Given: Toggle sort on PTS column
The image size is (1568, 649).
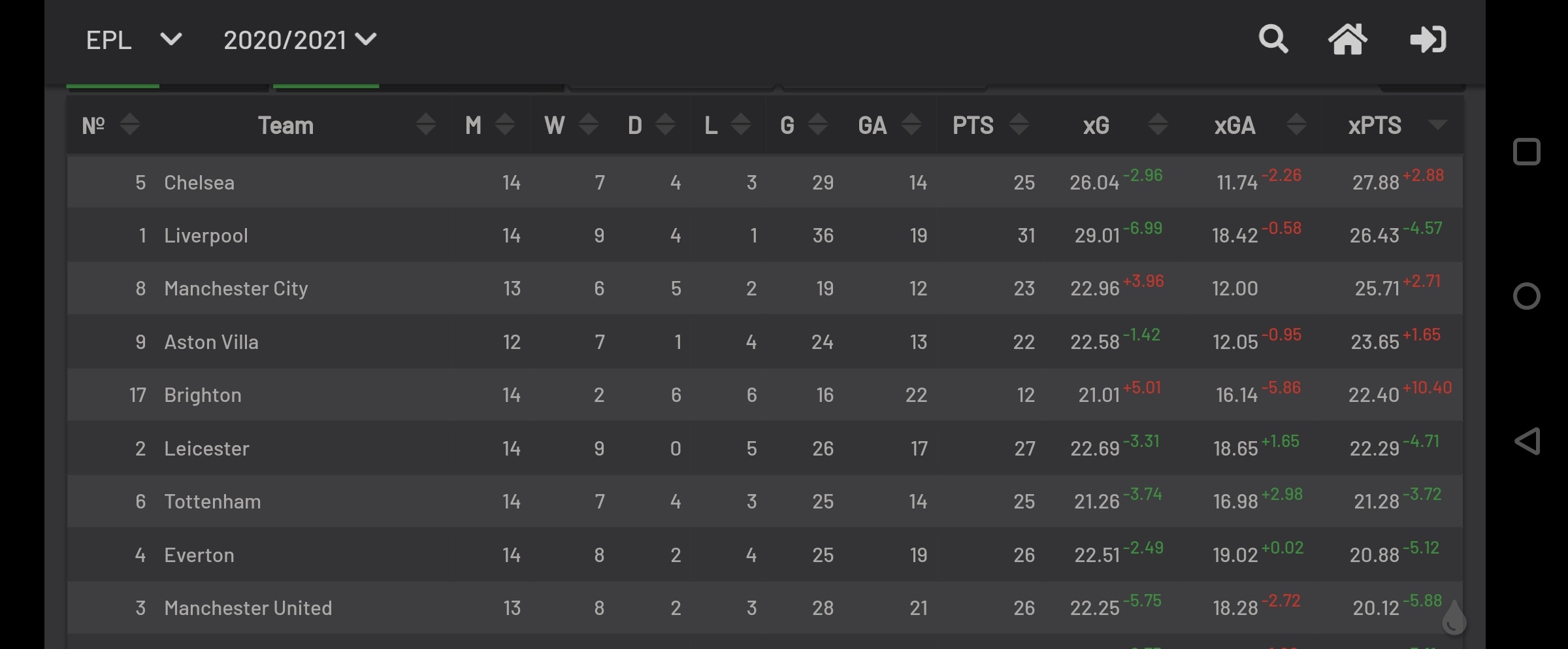Looking at the screenshot, I should tap(1019, 124).
